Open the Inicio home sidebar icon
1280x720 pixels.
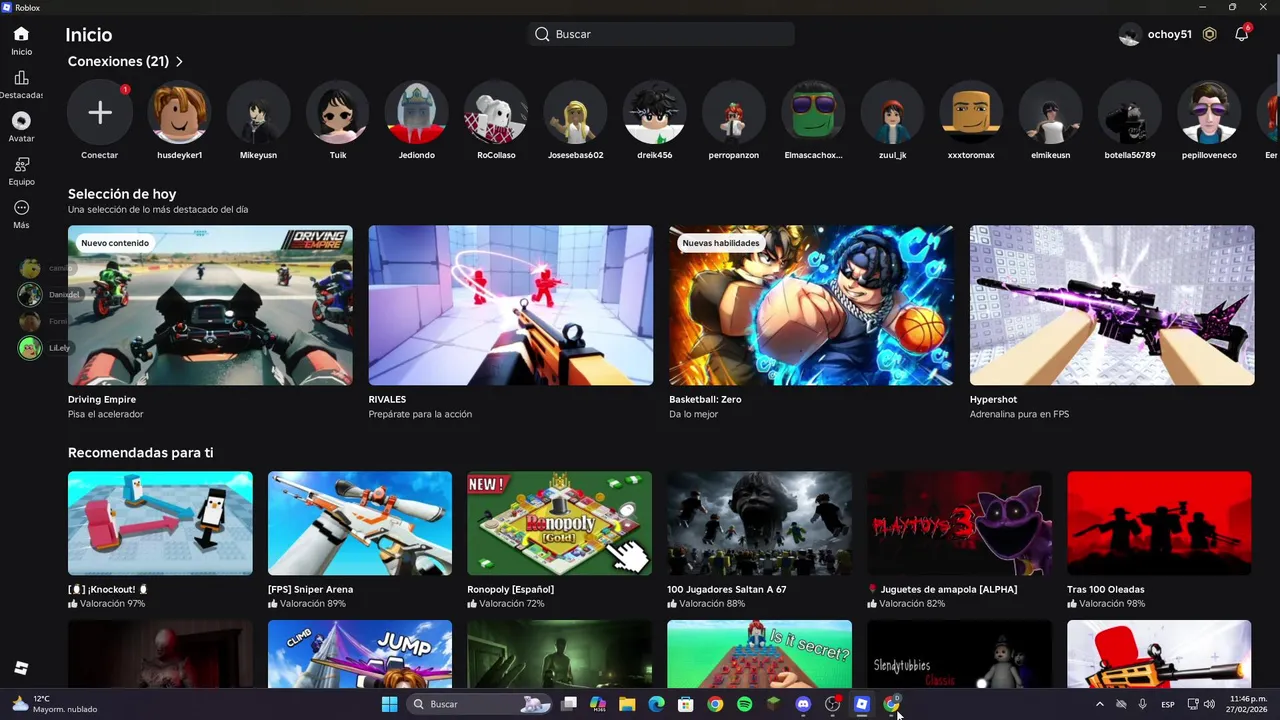[x=21, y=41]
